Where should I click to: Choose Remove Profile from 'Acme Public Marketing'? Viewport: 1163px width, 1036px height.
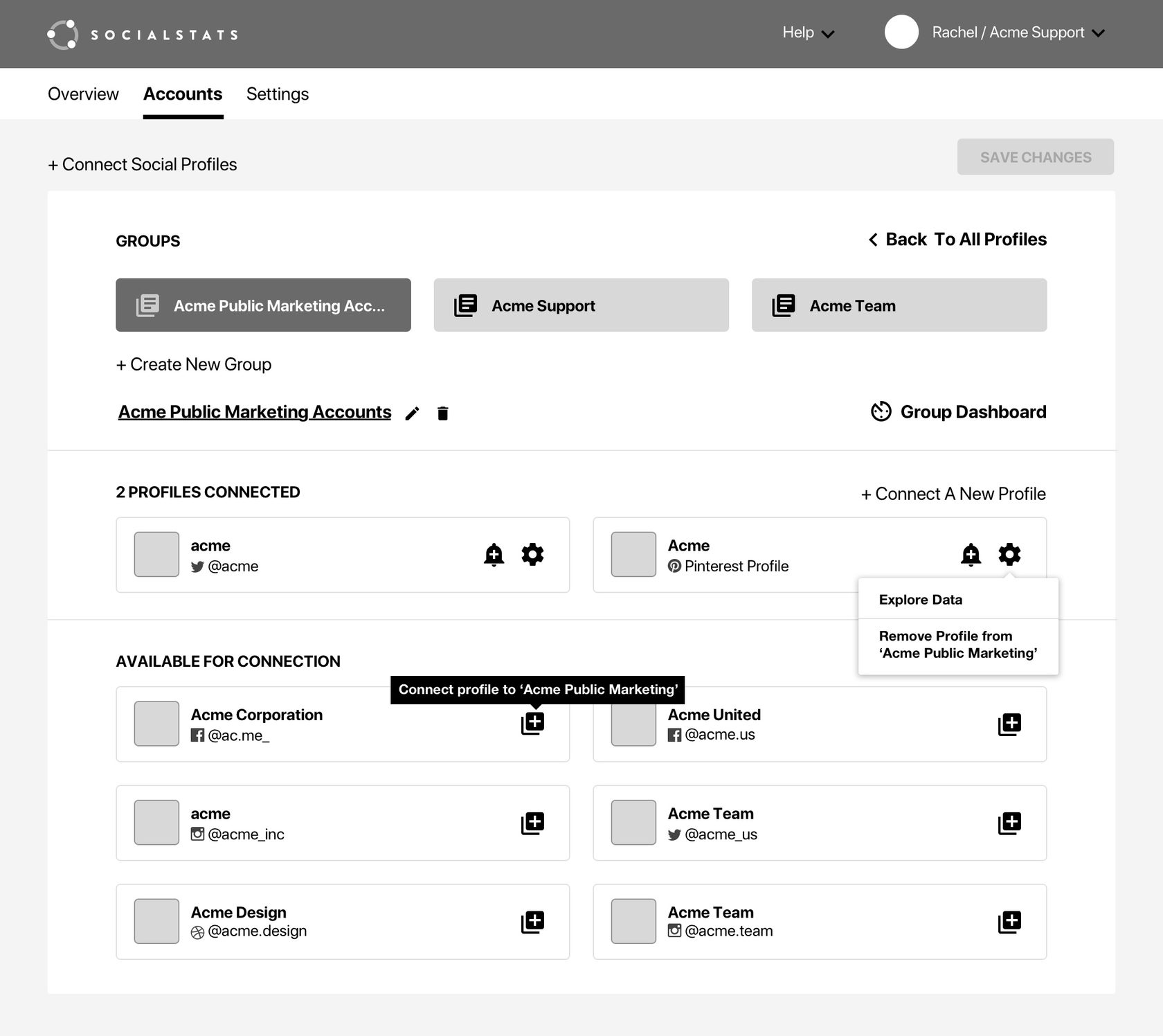(x=957, y=645)
